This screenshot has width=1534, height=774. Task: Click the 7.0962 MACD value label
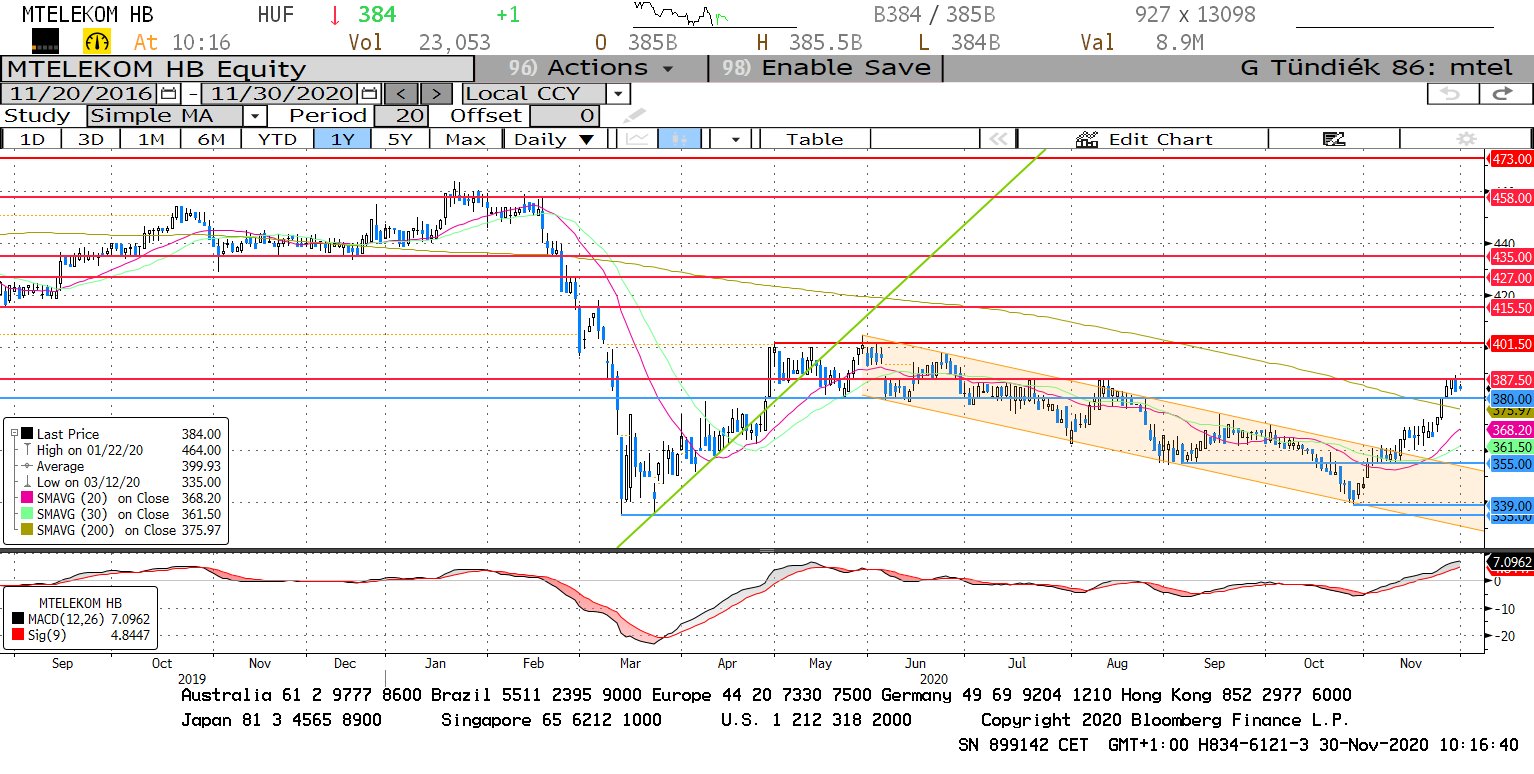point(1511,562)
